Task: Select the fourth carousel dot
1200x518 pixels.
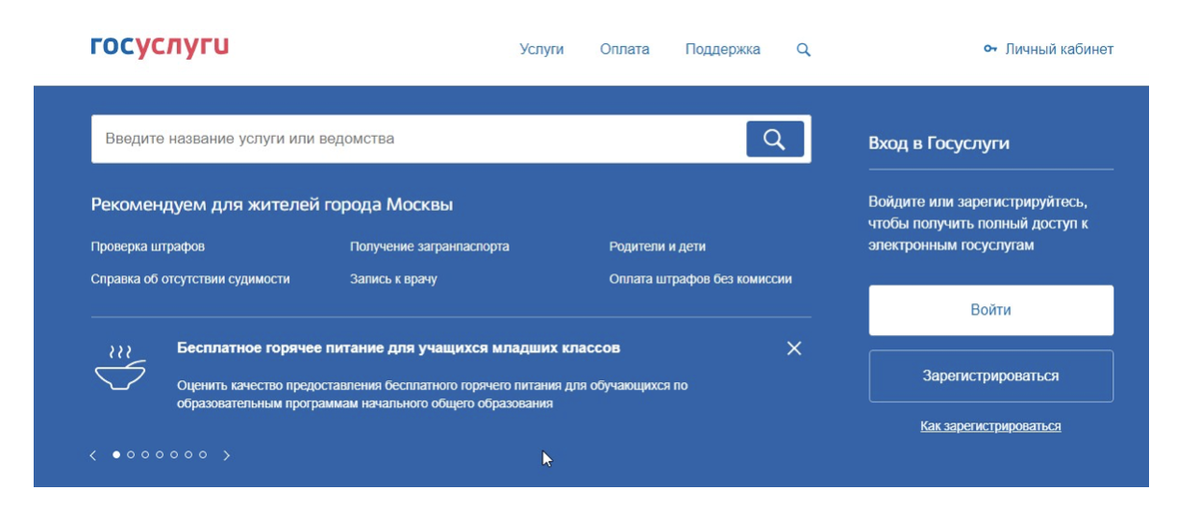Action: click(x=159, y=455)
